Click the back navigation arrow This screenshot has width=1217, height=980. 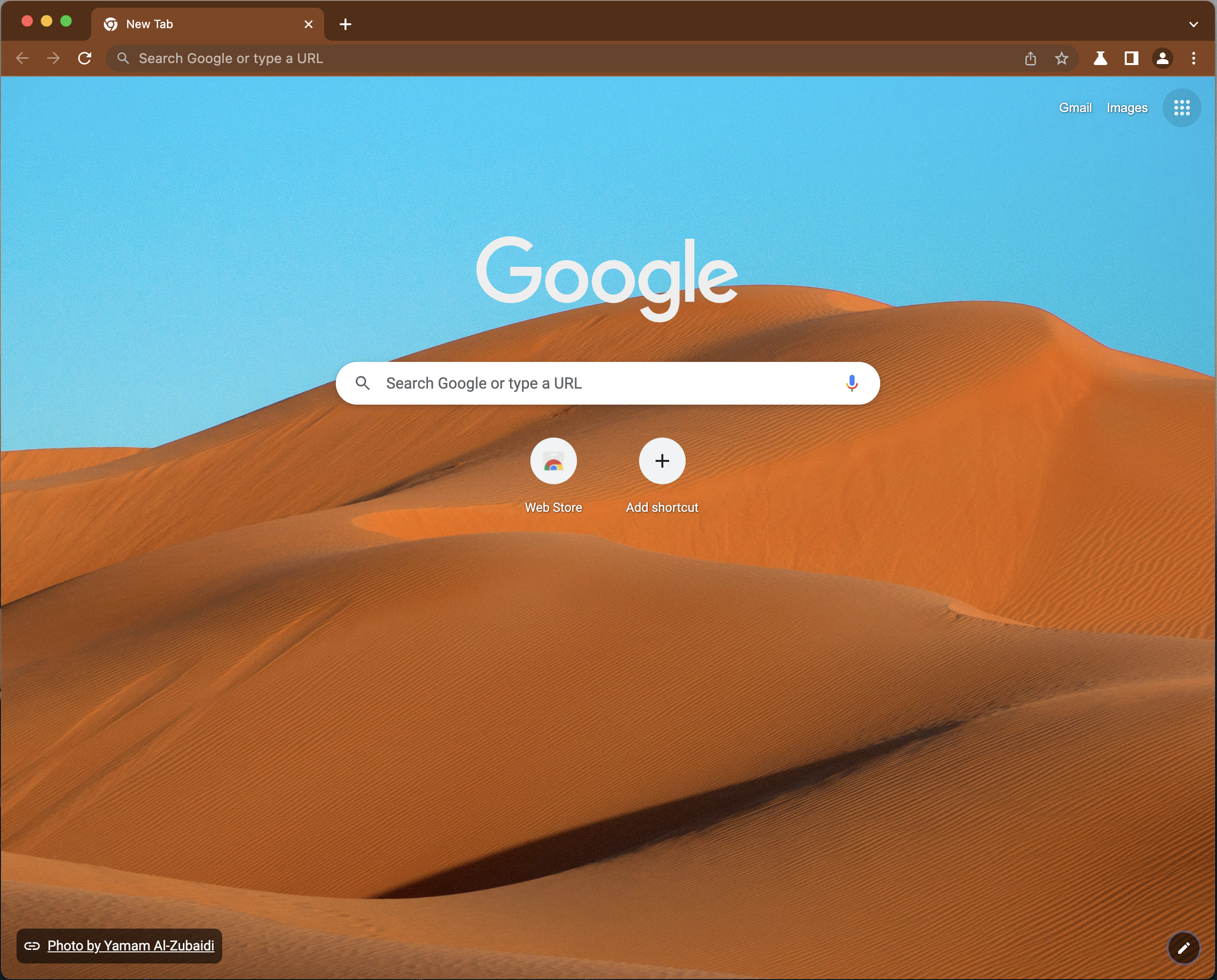click(x=23, y=58)
